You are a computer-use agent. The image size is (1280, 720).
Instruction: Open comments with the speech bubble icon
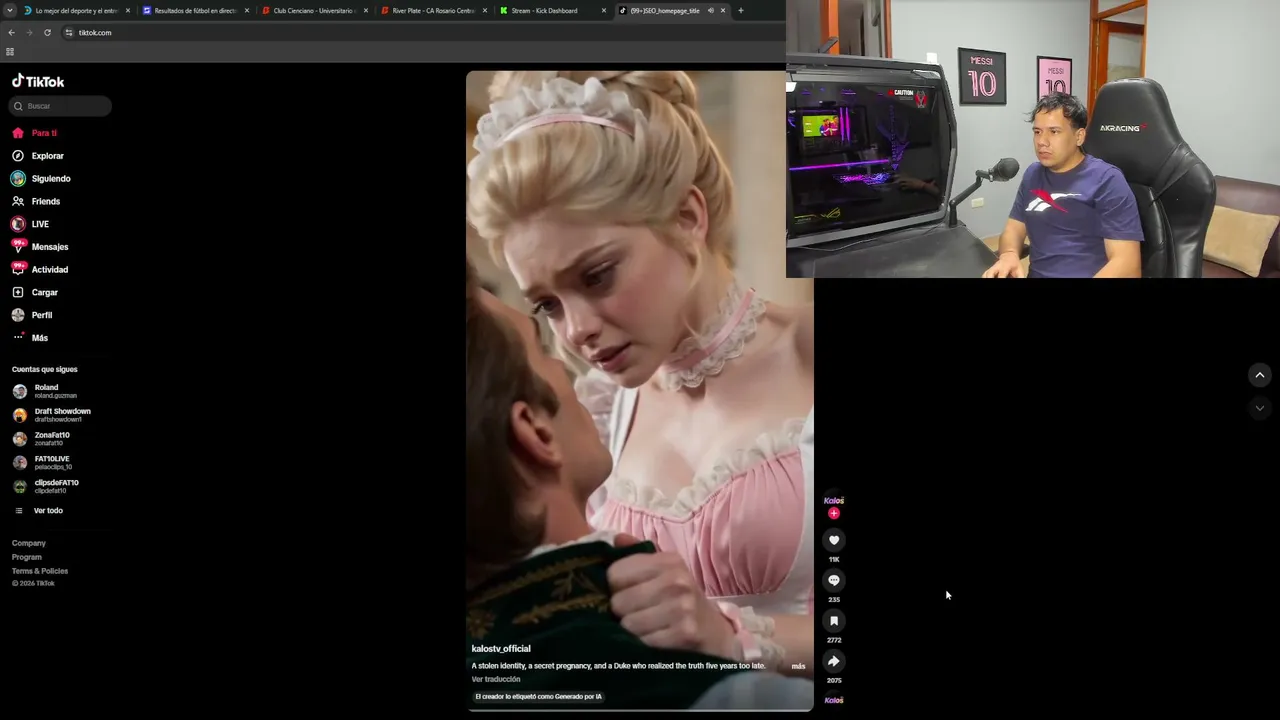[834, 580]
